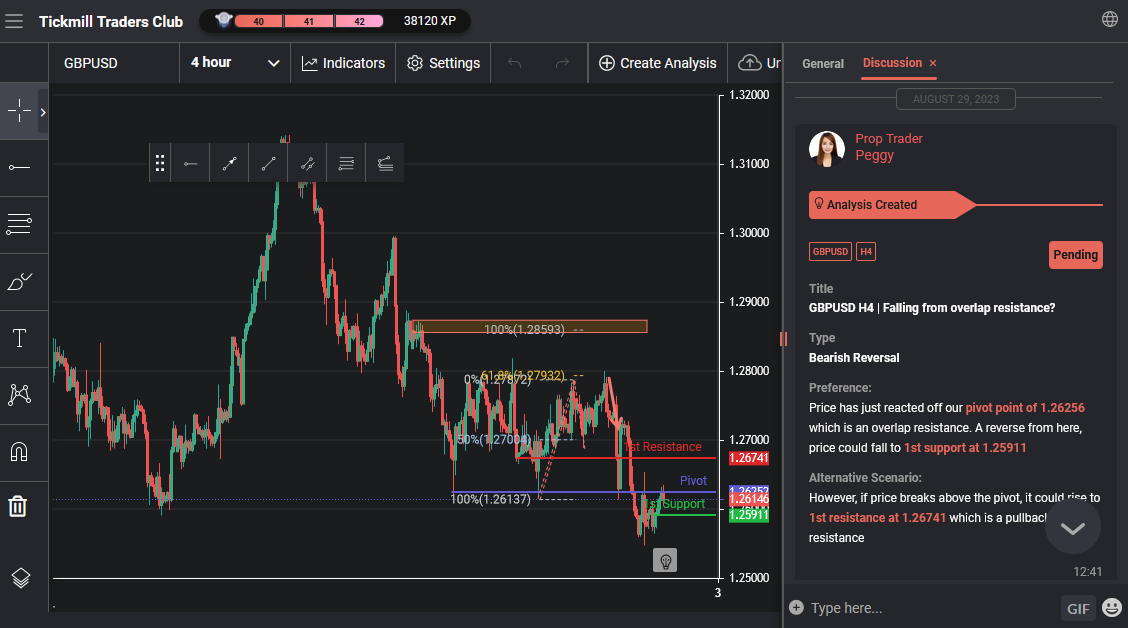This screenshot has width=1128, height=628.
Task: Click the AUGUST 29, 2023 date separator
Action: 955,99
